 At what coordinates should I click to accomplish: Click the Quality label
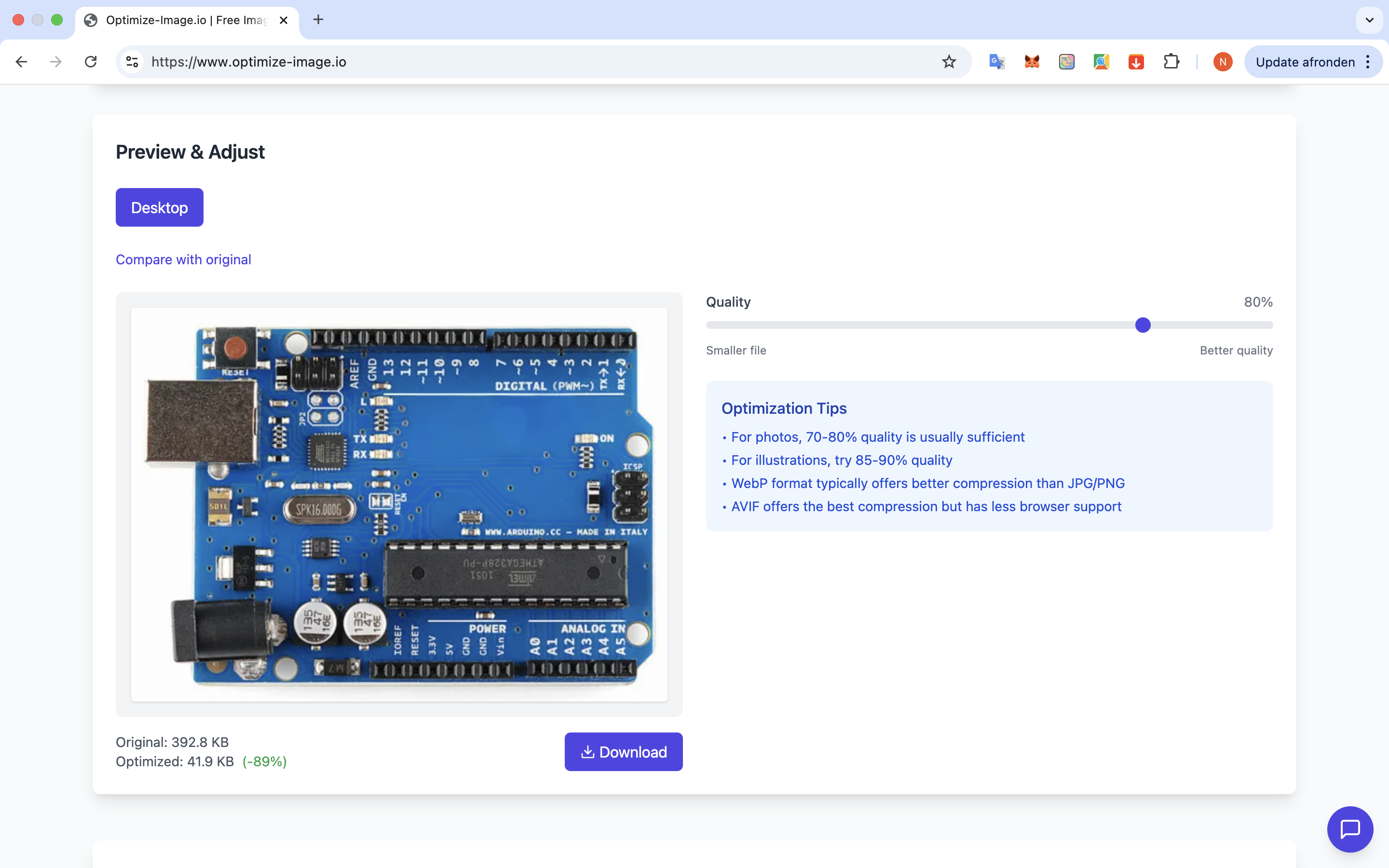click(x=728, y=302)
